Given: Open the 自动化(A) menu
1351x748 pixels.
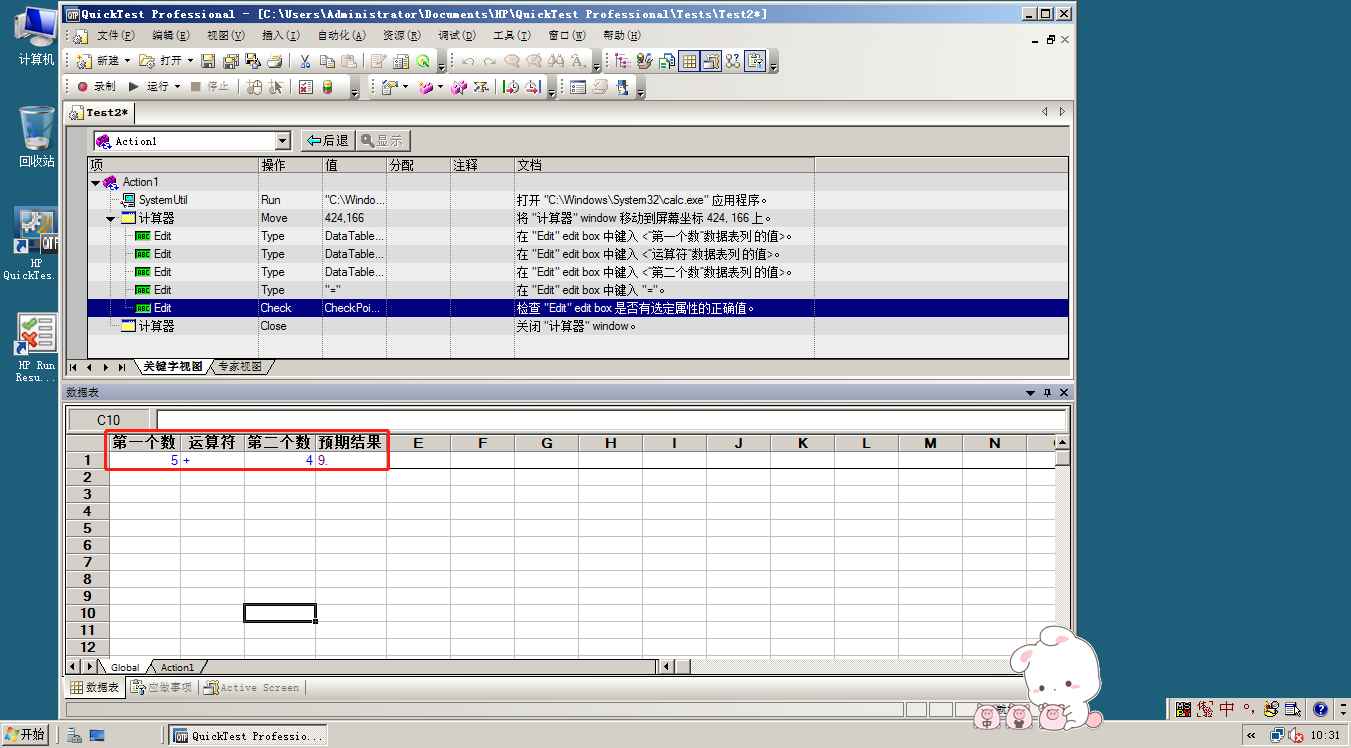Looking at the screenshot, I should click(x=341, y=35).
